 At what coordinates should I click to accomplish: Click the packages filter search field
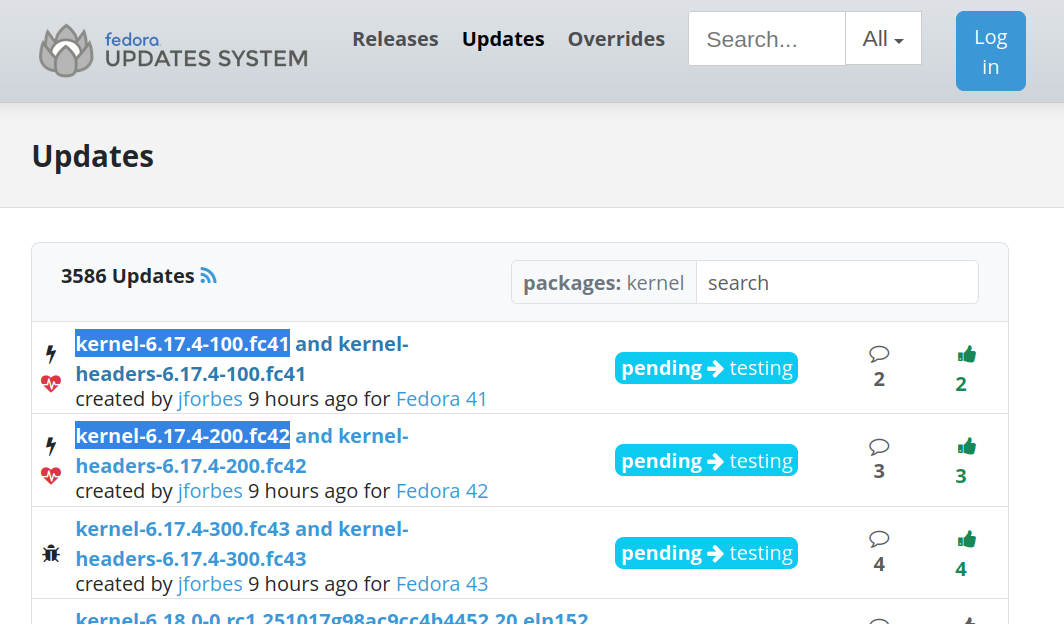(836, 283)
